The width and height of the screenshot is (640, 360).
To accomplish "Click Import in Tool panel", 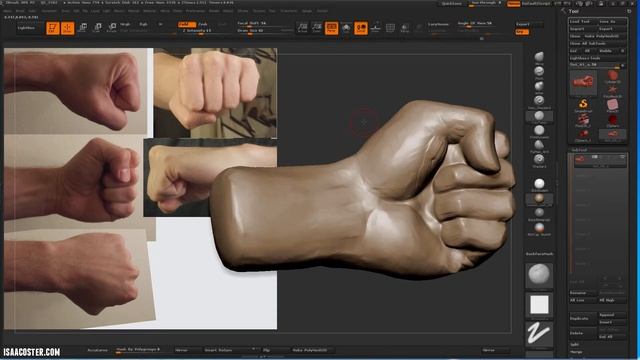I will pyautogui.click(x=583, y=29).
